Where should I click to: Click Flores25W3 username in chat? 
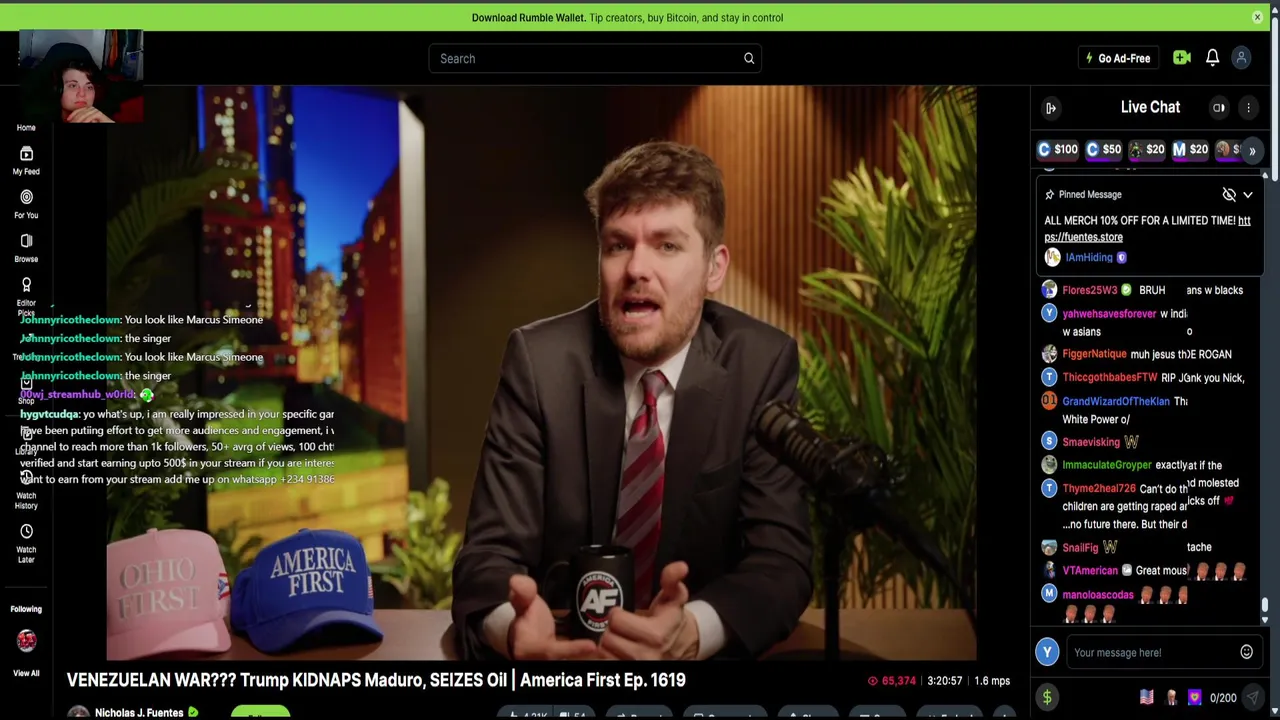[x=1089, y=290]
